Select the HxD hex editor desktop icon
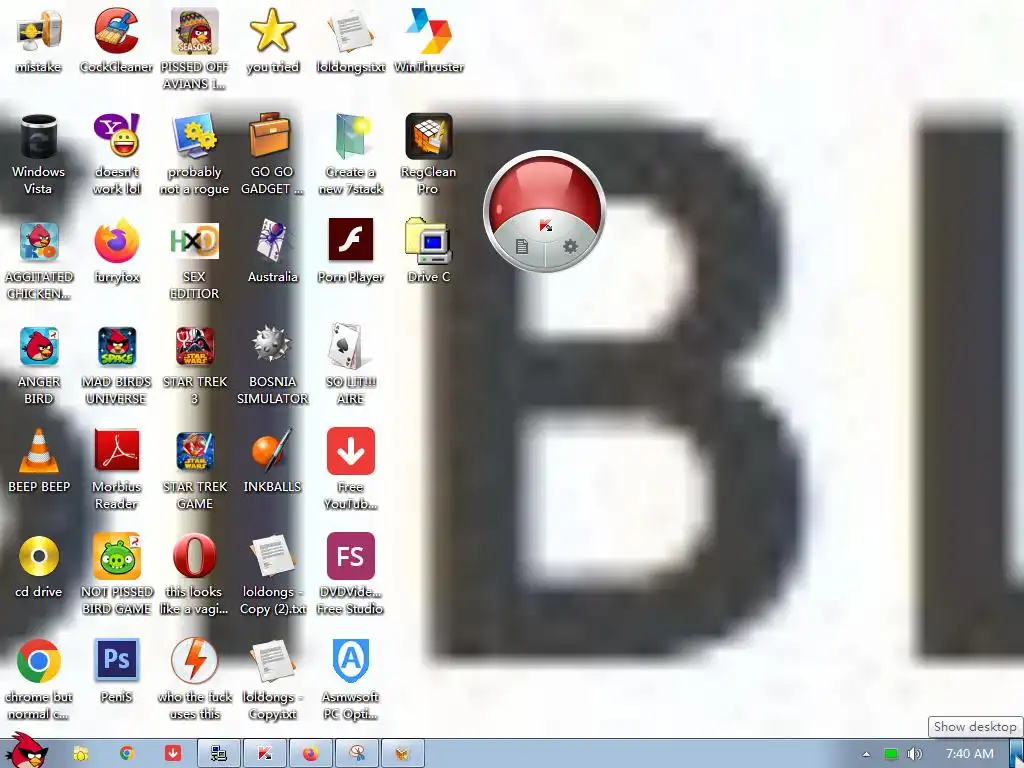 [x=195, y=241]
